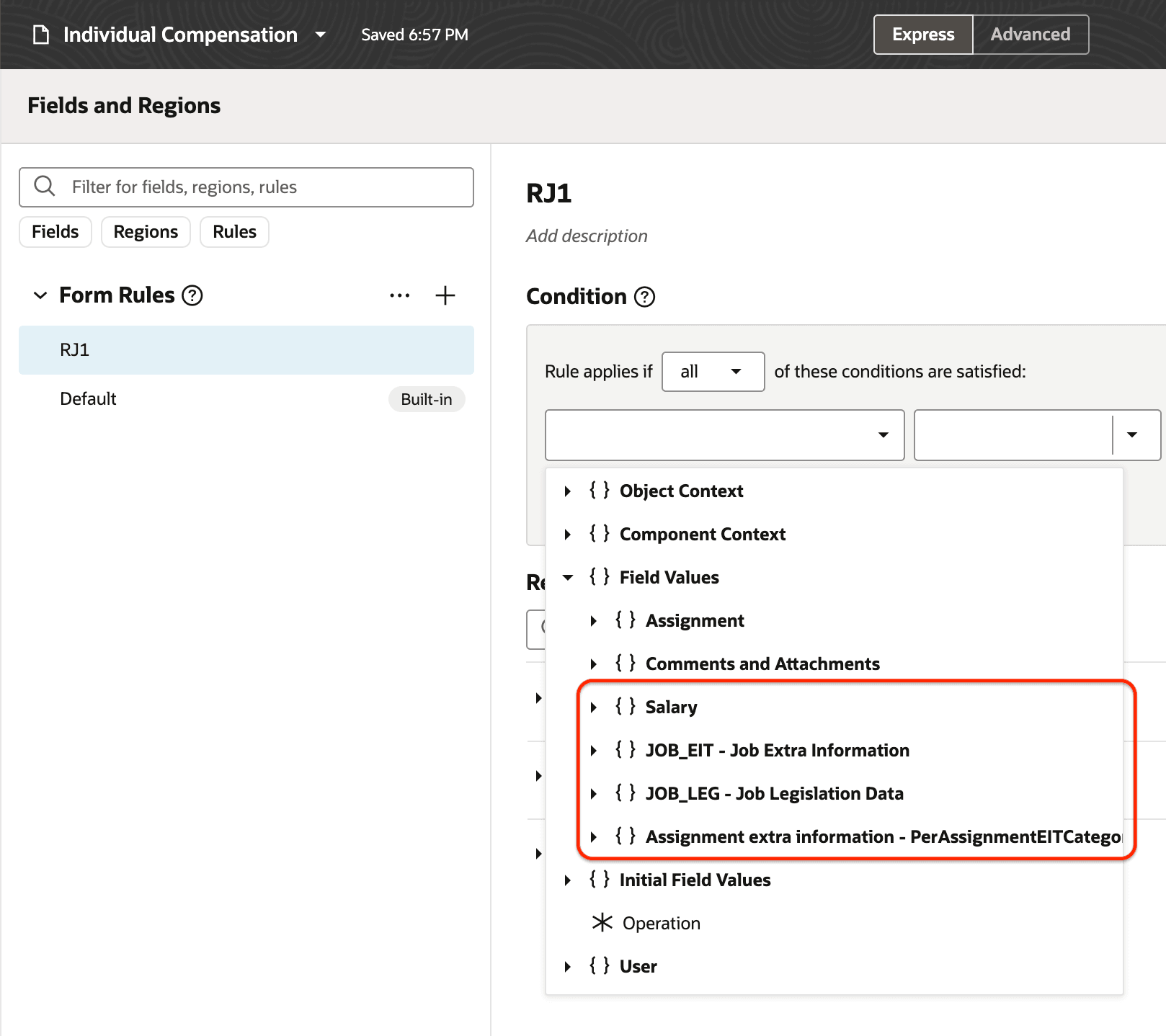
Task: Click the RJ1 rule title heading
Action: coord(549,194)
